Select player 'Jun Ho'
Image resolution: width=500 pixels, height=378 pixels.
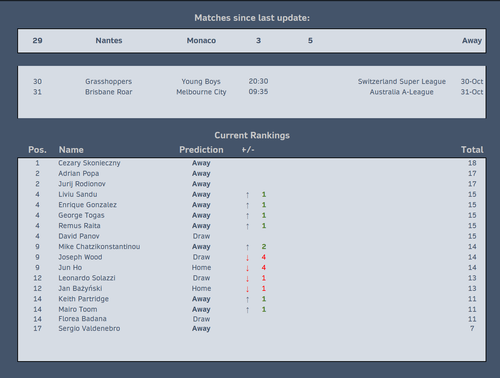click(70, 267)
